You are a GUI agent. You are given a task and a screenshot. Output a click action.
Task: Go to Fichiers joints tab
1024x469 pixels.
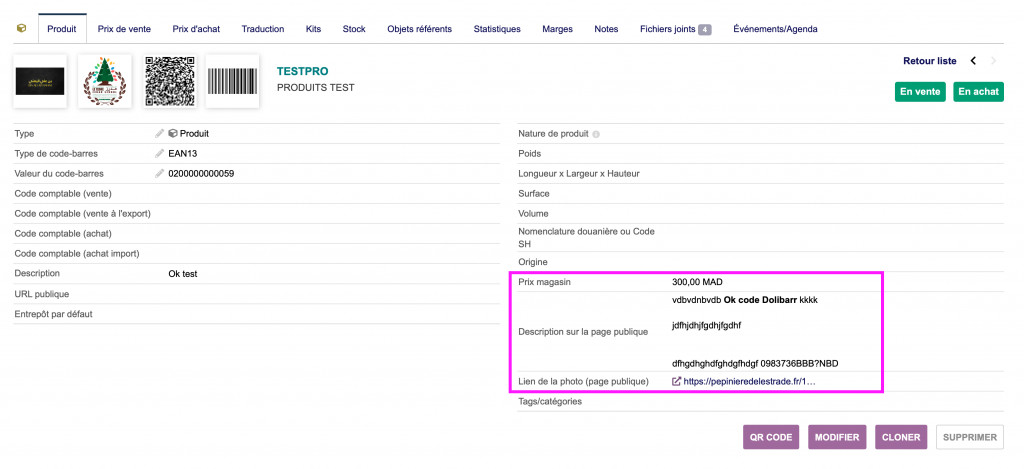675,29
